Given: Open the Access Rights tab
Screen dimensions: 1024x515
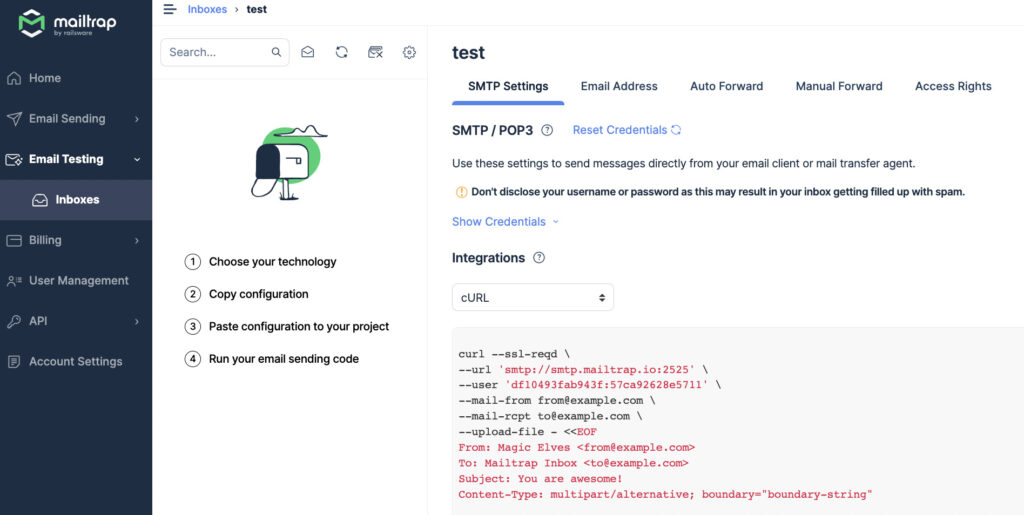Looking at the screenshot, I should 953,86.
